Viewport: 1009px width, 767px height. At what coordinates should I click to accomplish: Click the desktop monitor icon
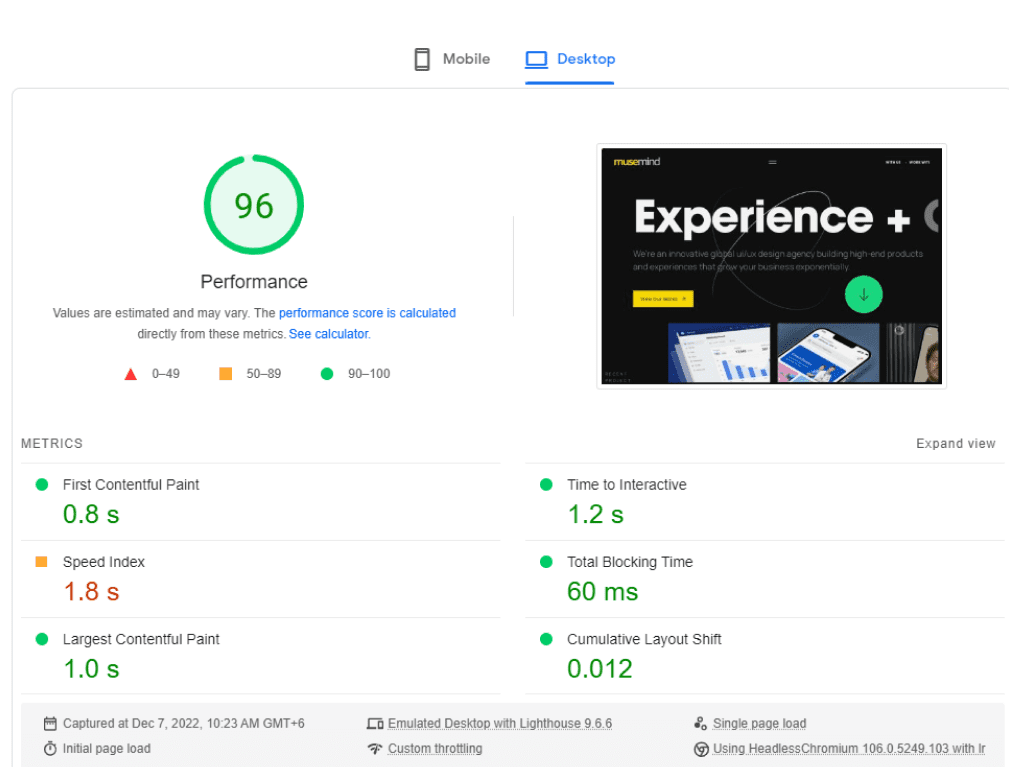[536, 59]
